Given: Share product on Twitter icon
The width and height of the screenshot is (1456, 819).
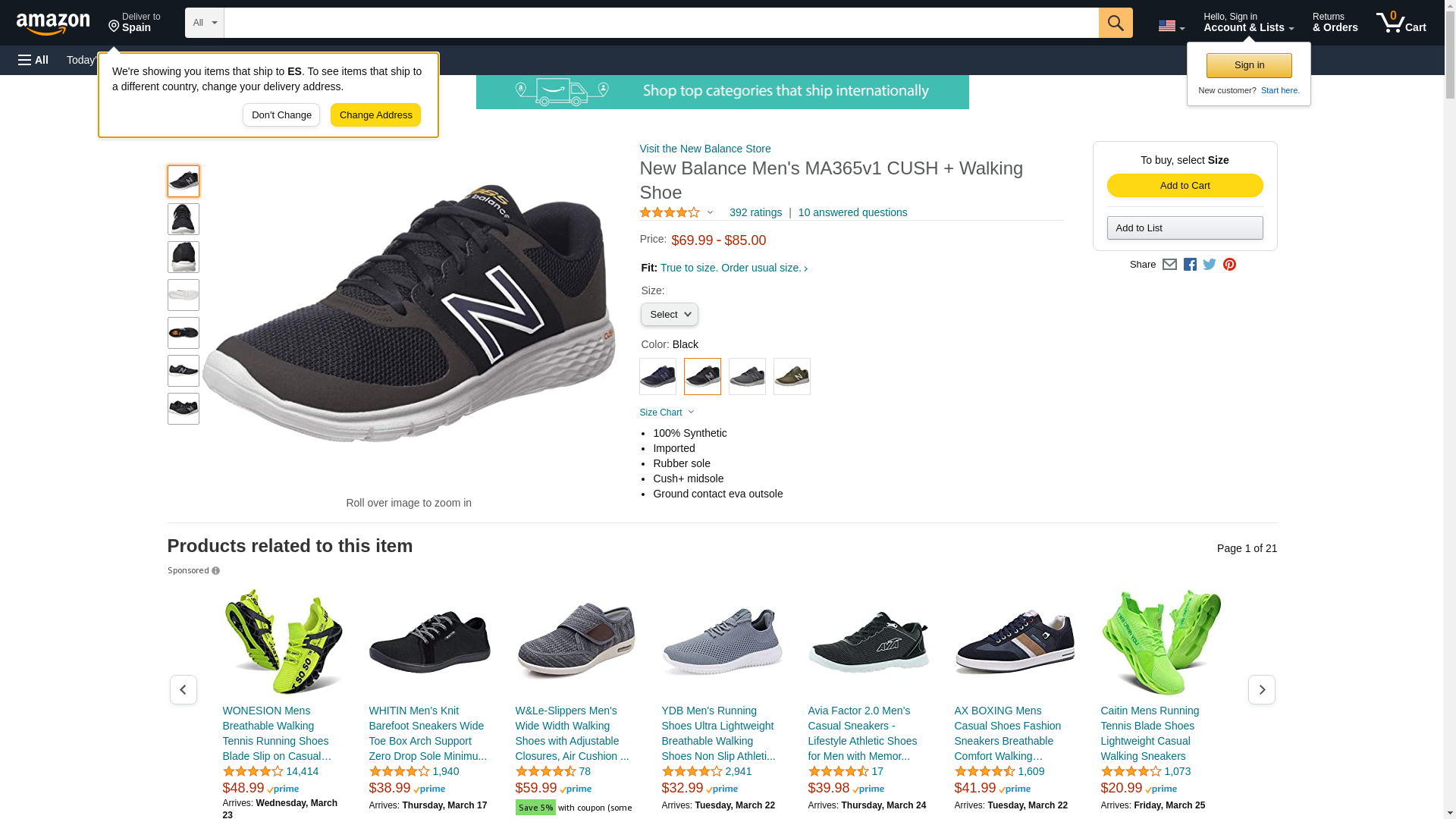Looking at the screenshot, I should point(1210,265).
